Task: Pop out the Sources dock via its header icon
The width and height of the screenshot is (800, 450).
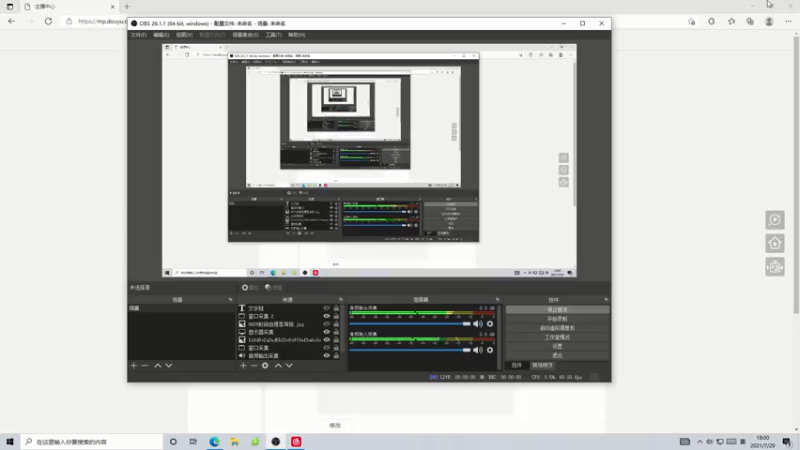Action: pyautogui.click(x=341, y=299)
